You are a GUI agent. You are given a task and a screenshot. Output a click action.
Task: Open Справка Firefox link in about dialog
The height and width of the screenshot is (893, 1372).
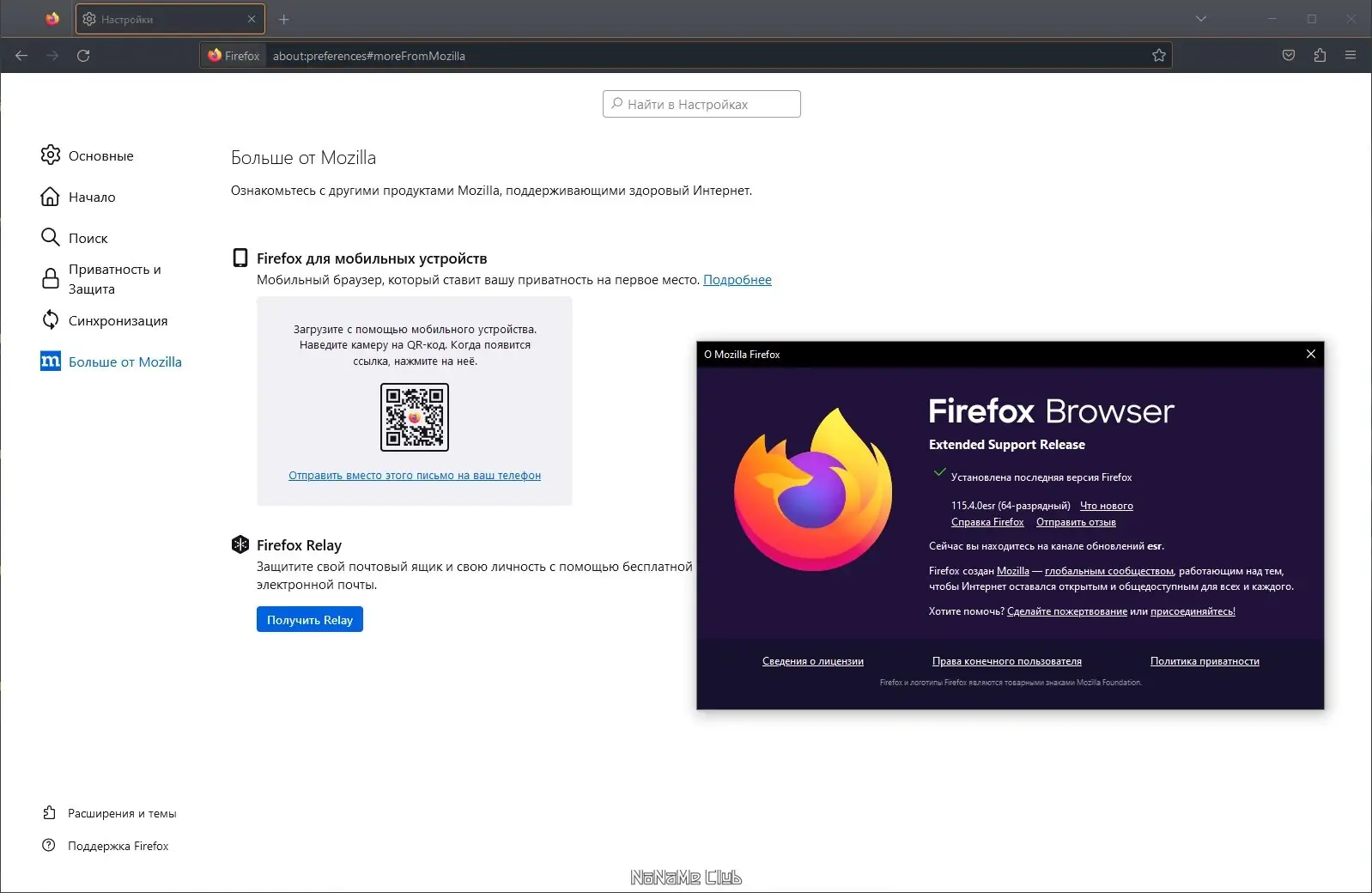click(987, 522)
